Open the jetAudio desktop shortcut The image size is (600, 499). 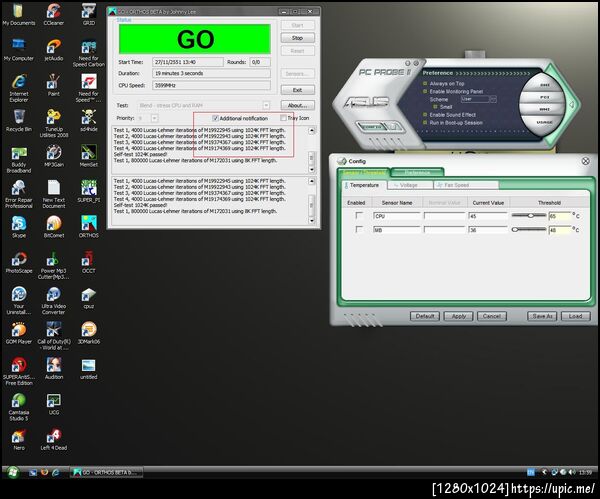54,50
